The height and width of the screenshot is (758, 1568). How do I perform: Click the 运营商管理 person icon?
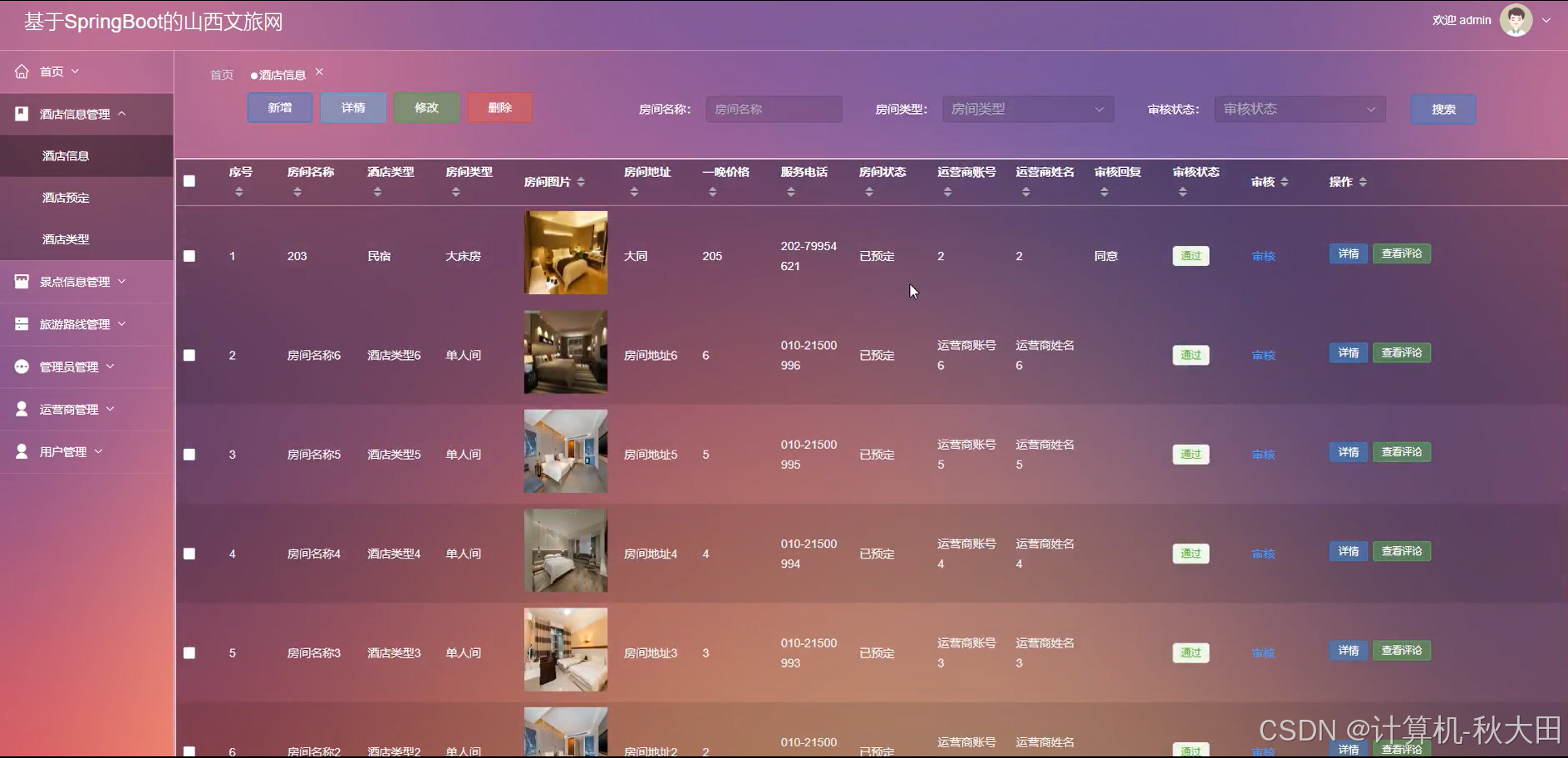coord(22,409)
